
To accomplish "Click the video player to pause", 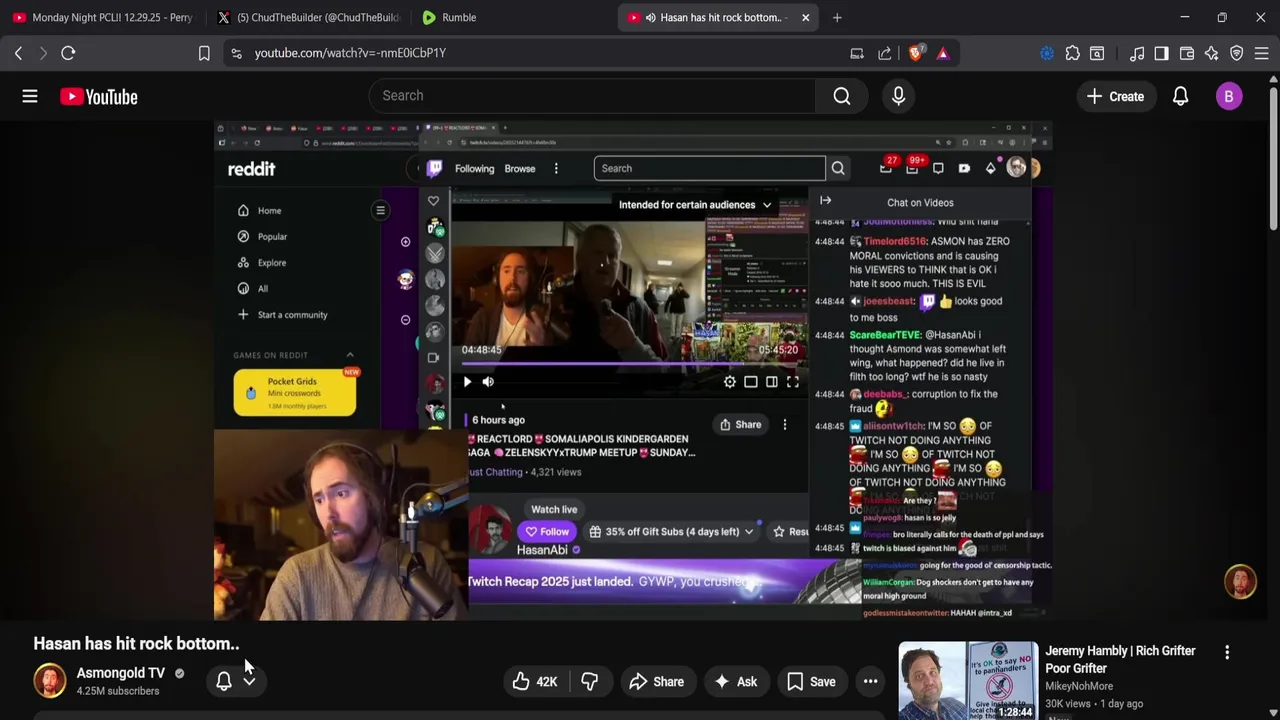I will pyautogui.click(x=633, y=370).
